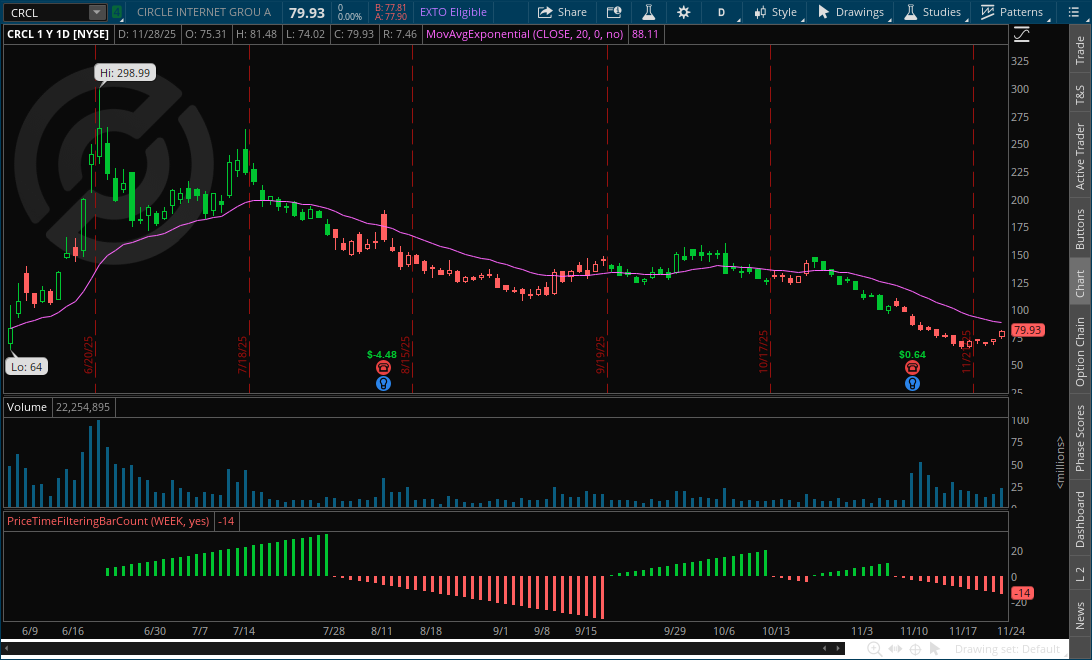This screenshot has height=660, width=1092.
Task: Click the blue lightbulb icon below $-4.48
Action: click(x=383, y=384)
